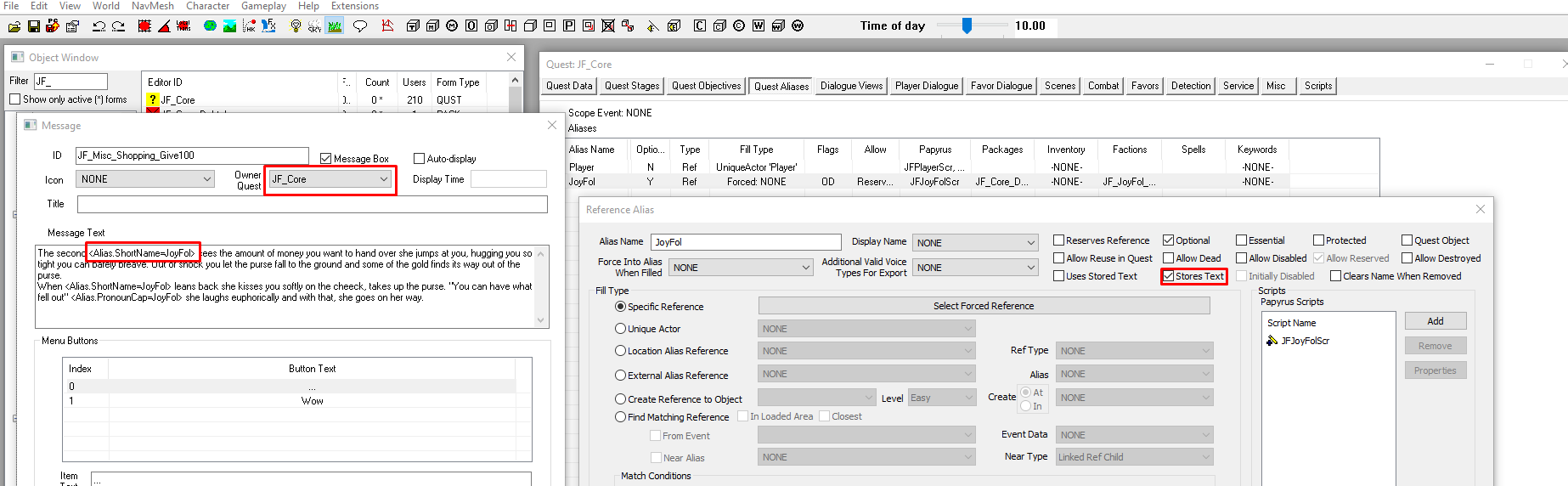Open the Force Into Alias When Filled dropdown
Viewport: 1568px width, 486px height.
tap(741, 268)
